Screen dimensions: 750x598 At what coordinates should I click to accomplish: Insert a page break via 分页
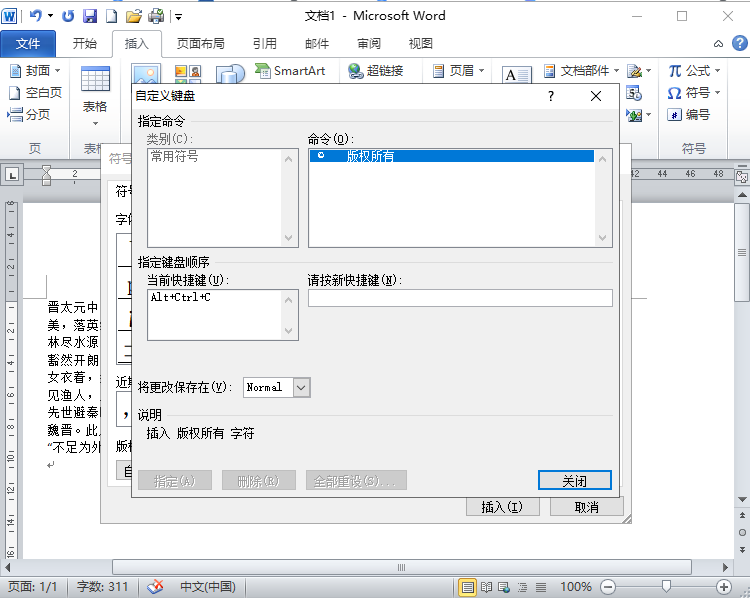click(x=29, y=114)
